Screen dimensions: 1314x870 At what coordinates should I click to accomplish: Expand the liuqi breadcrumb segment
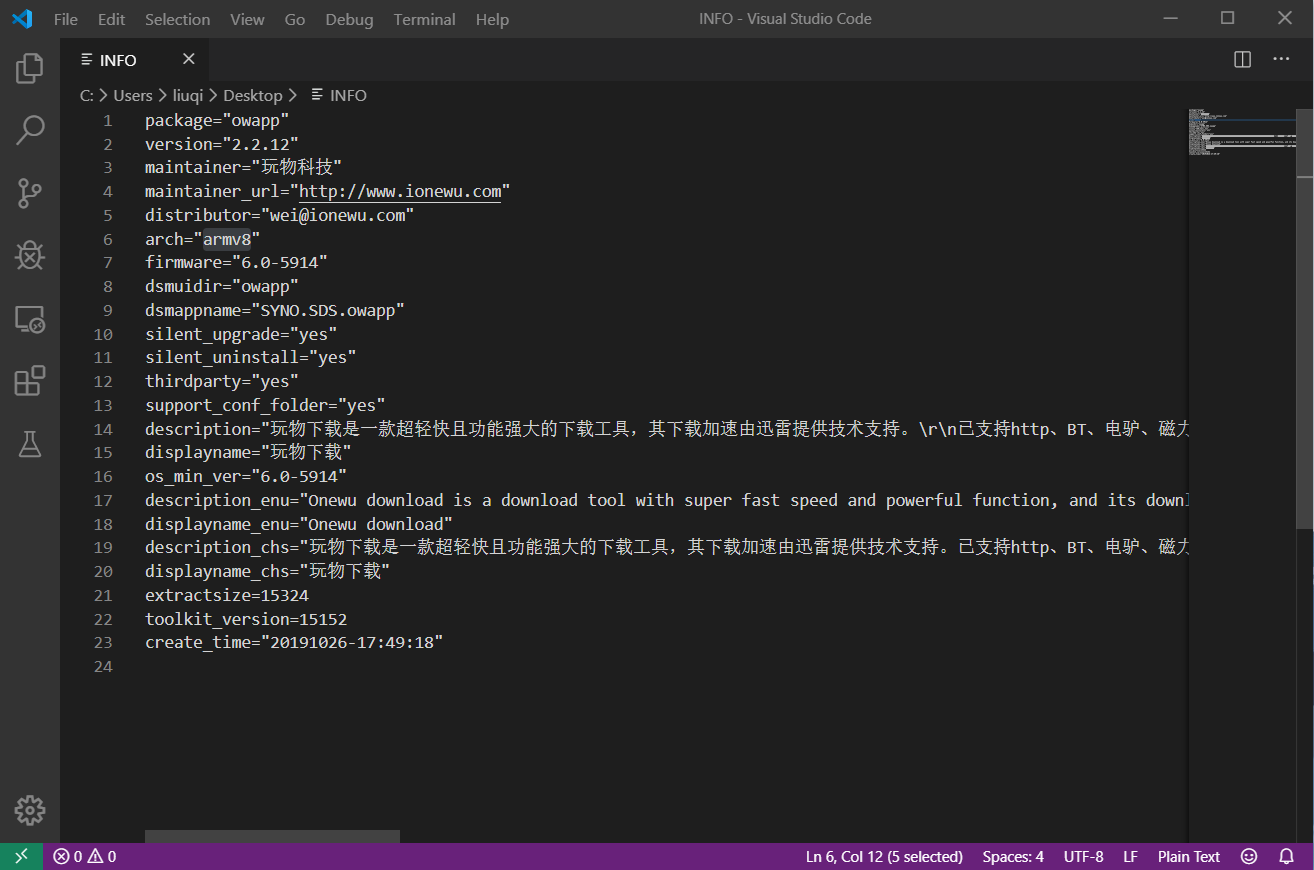point(188,95)
